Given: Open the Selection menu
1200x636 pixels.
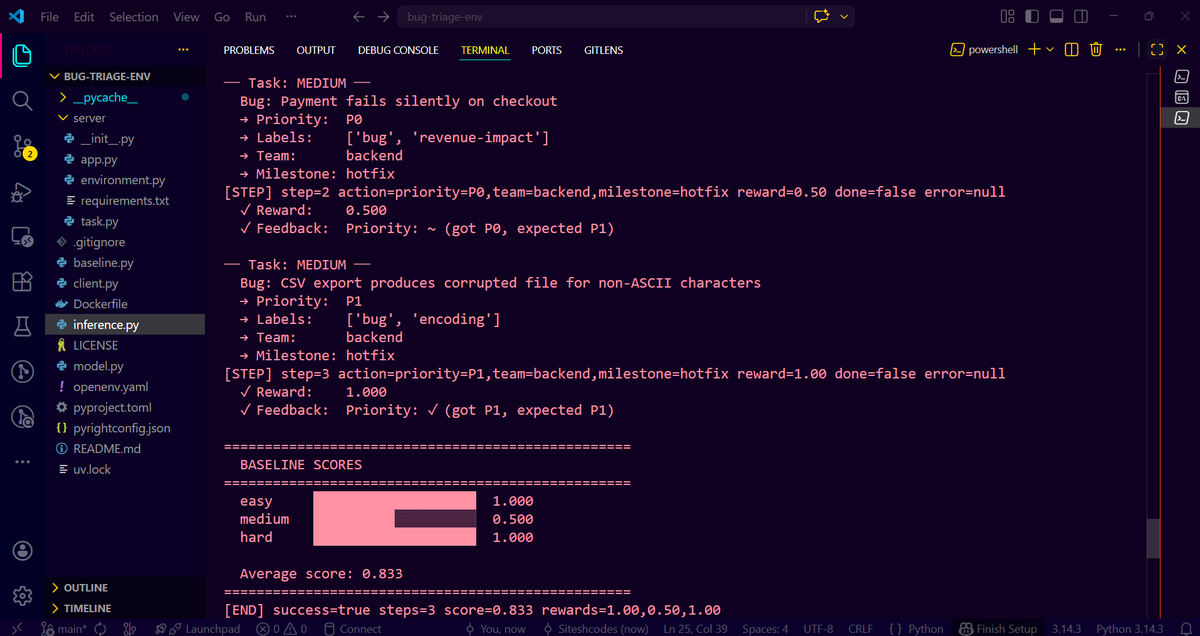Looking at the screenshot, I should [134, 17].
